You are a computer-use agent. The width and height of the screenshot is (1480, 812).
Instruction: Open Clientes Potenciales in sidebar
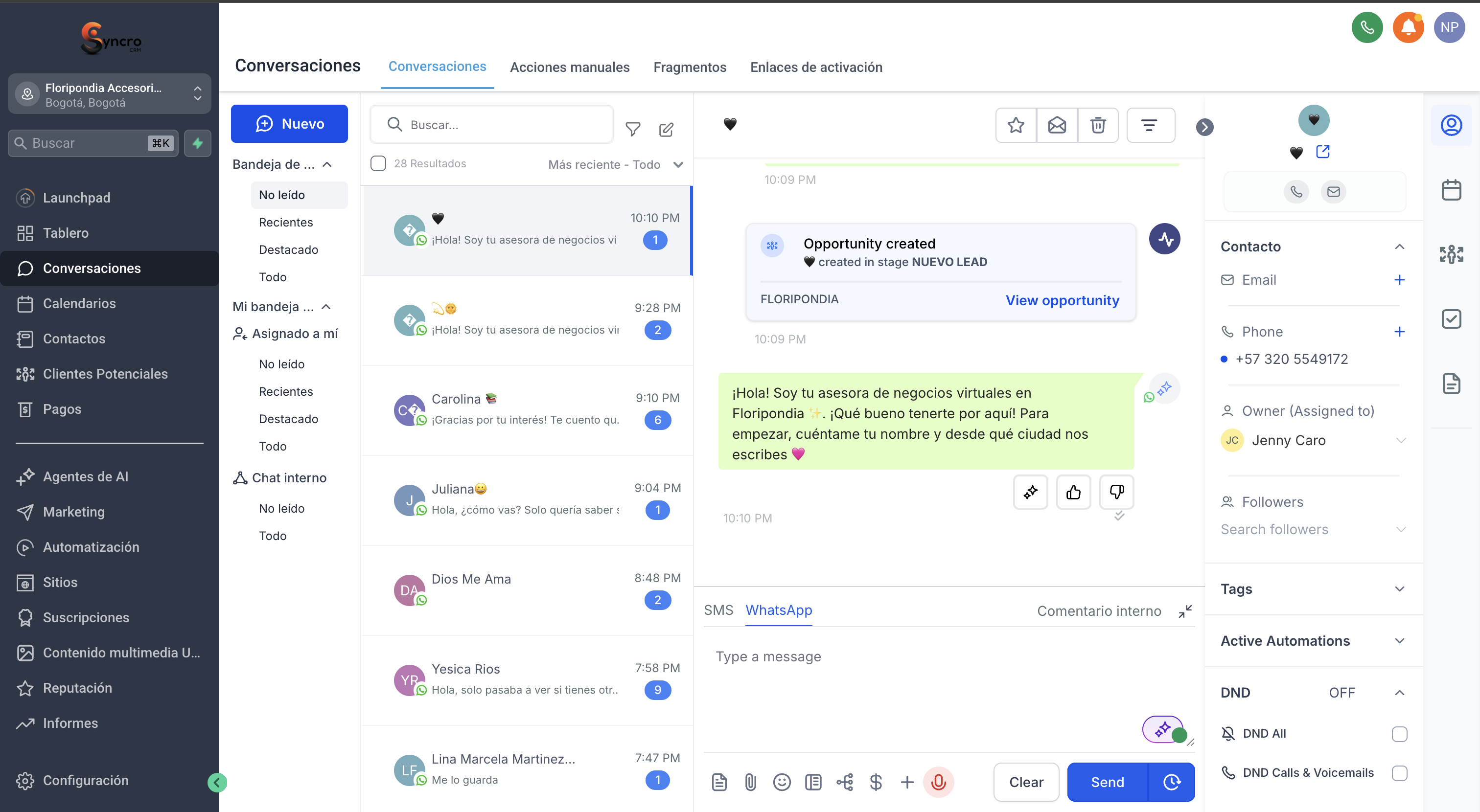(105, 374)
